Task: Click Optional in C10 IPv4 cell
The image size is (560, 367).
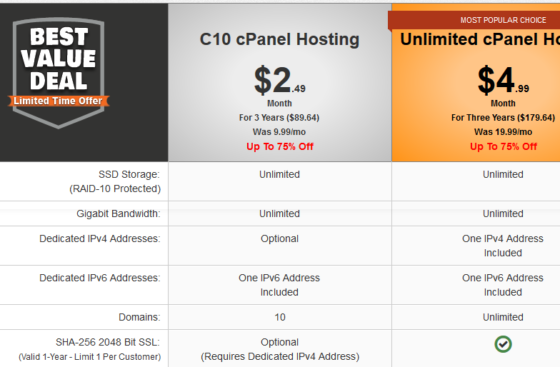Action: 280,238
